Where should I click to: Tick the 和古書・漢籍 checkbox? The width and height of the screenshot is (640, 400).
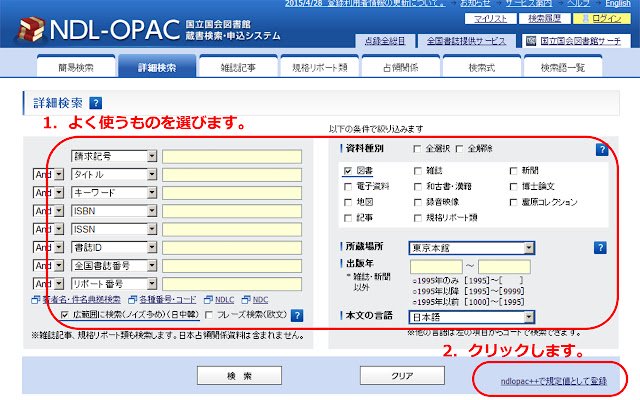[x=418, y=187]
